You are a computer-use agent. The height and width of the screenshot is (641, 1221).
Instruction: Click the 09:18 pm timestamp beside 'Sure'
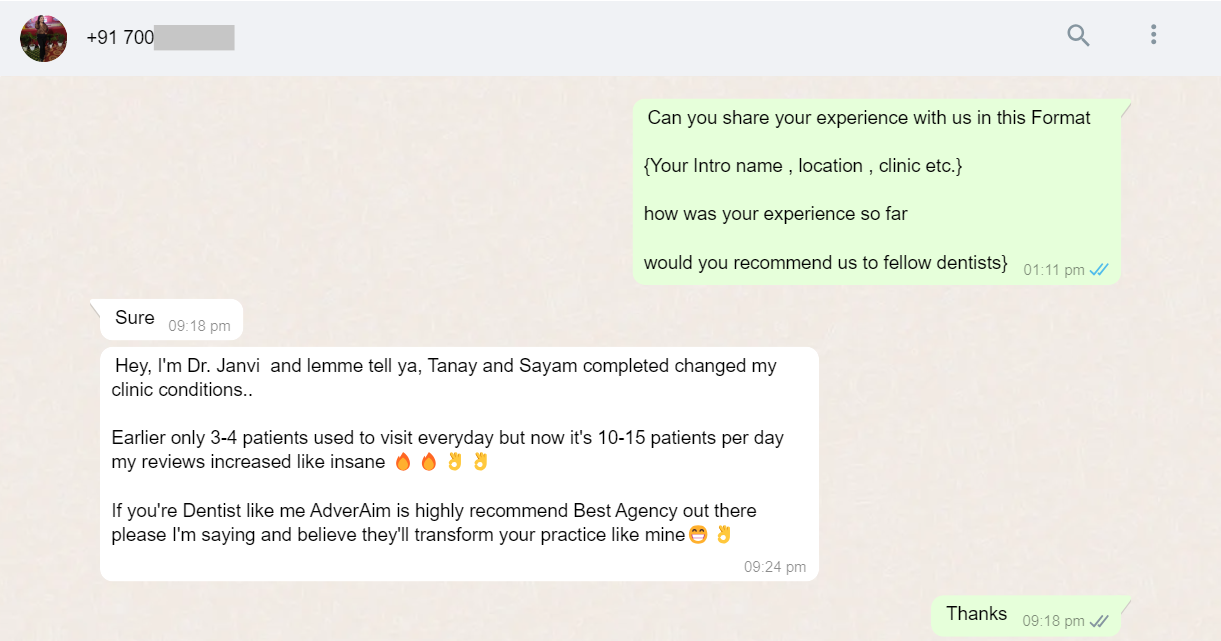(x=199, y=326)
